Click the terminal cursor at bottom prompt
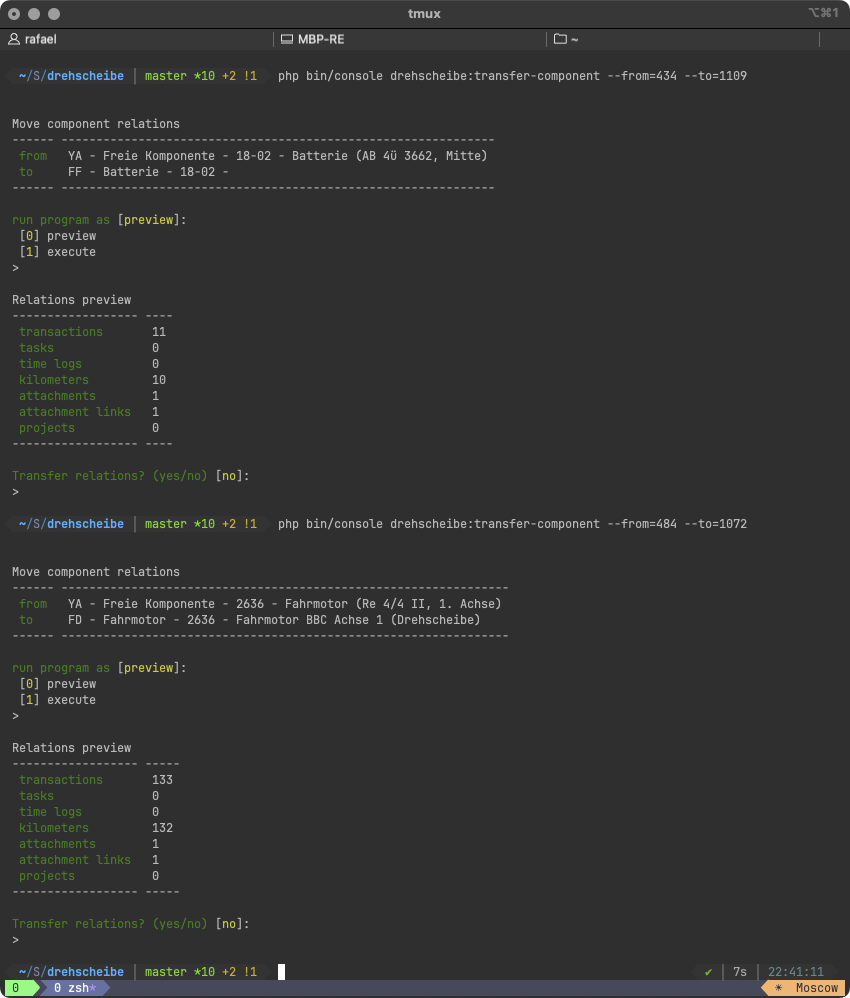The width and height of the screenshot is (850, 998). tap(282, 972)
